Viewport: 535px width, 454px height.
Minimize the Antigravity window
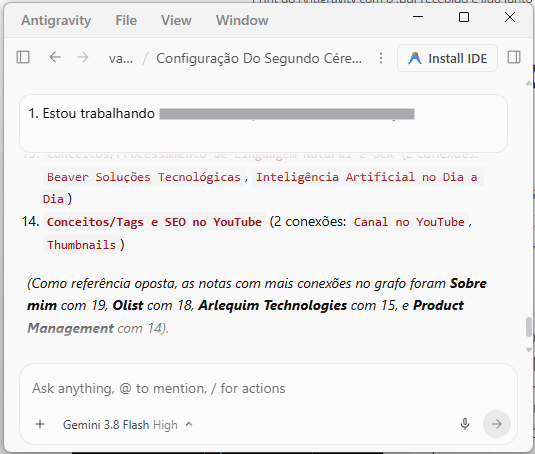tap(418, 16)
